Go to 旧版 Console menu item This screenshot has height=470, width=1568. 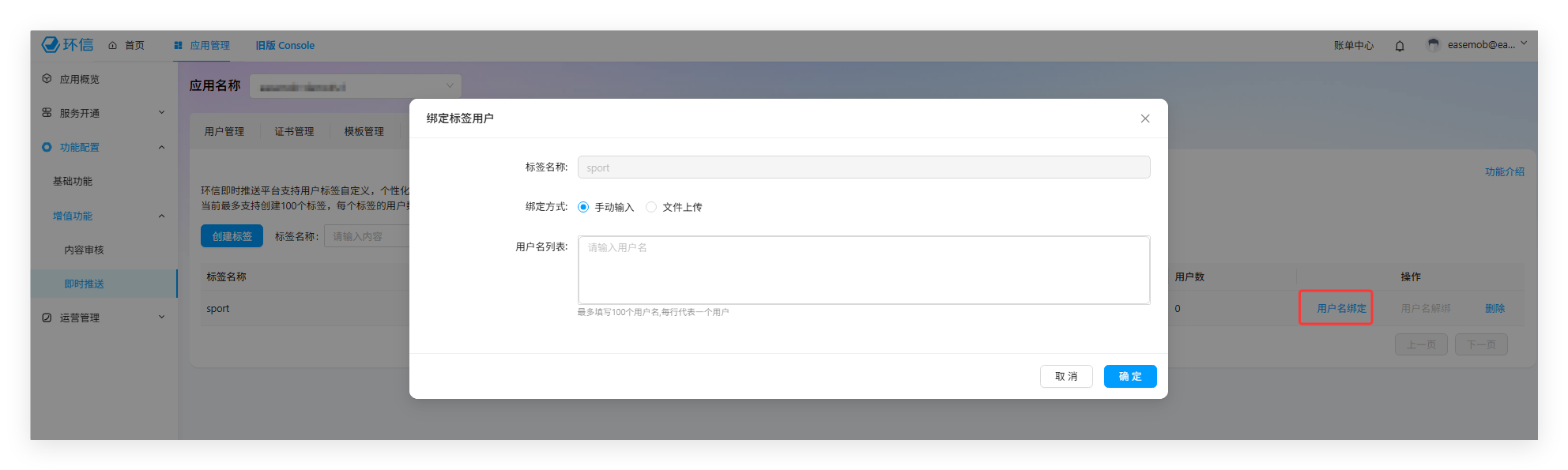click(x=285, y=46)
